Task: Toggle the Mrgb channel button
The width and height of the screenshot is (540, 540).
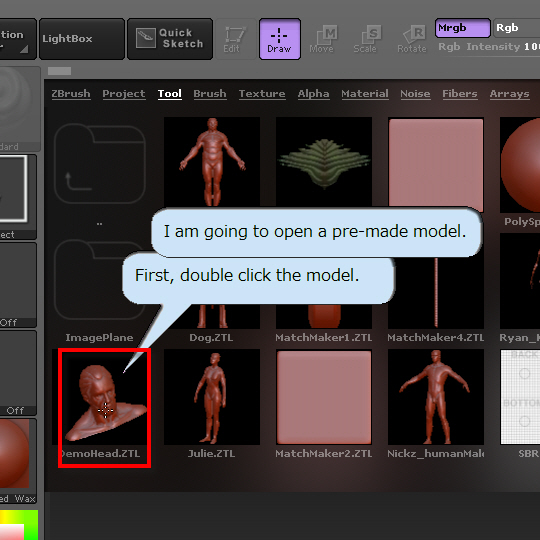Action: click(x=463, y=28)
